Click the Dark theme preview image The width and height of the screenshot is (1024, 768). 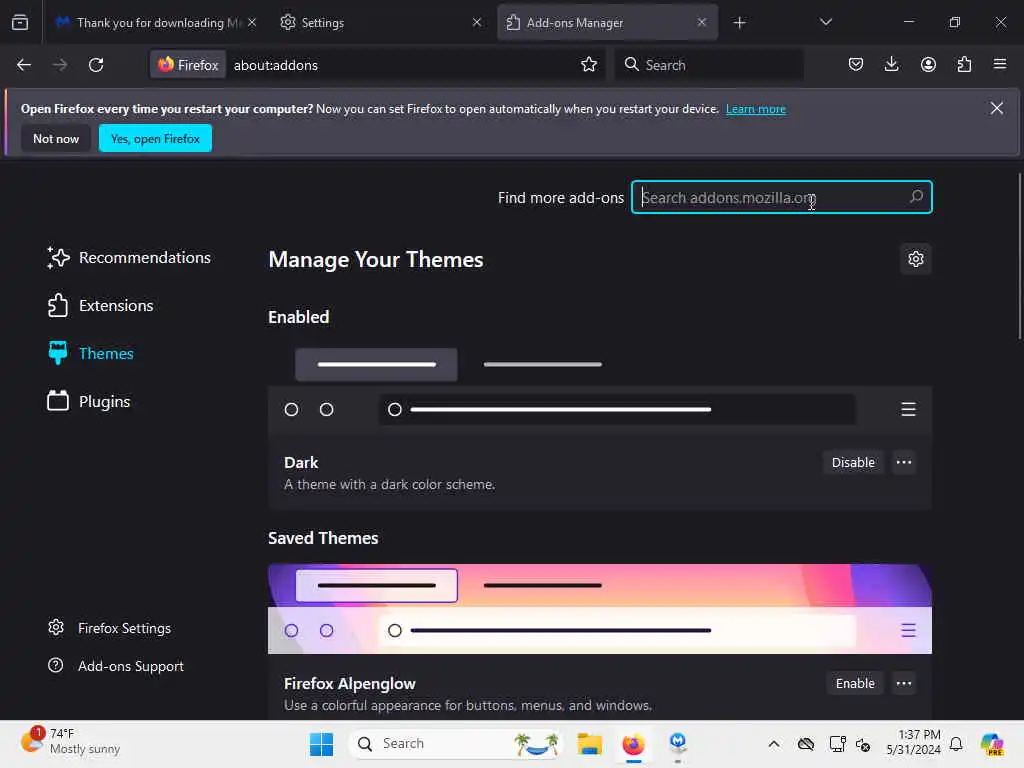pyautogui.click(x=600, y=388)
